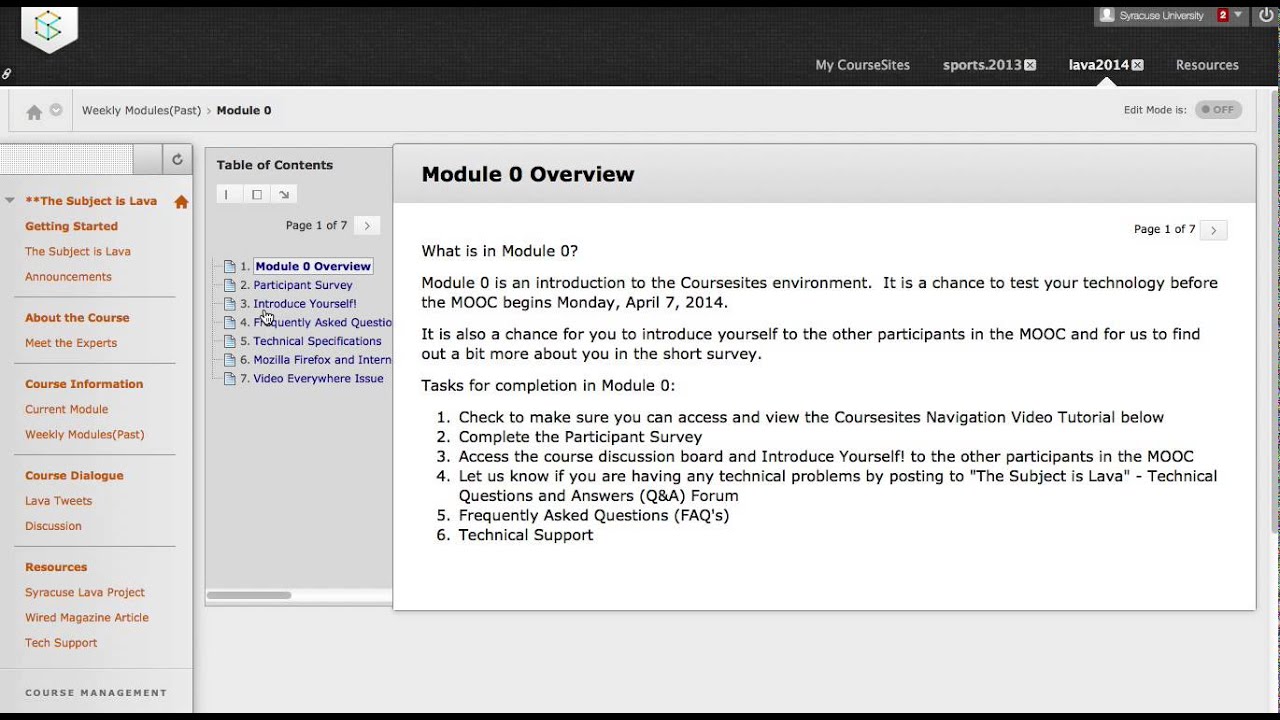Viewport: 1280px width, 720px height.
Task: Click the Syracuse University user avatar
Action: click(1107, 15)
